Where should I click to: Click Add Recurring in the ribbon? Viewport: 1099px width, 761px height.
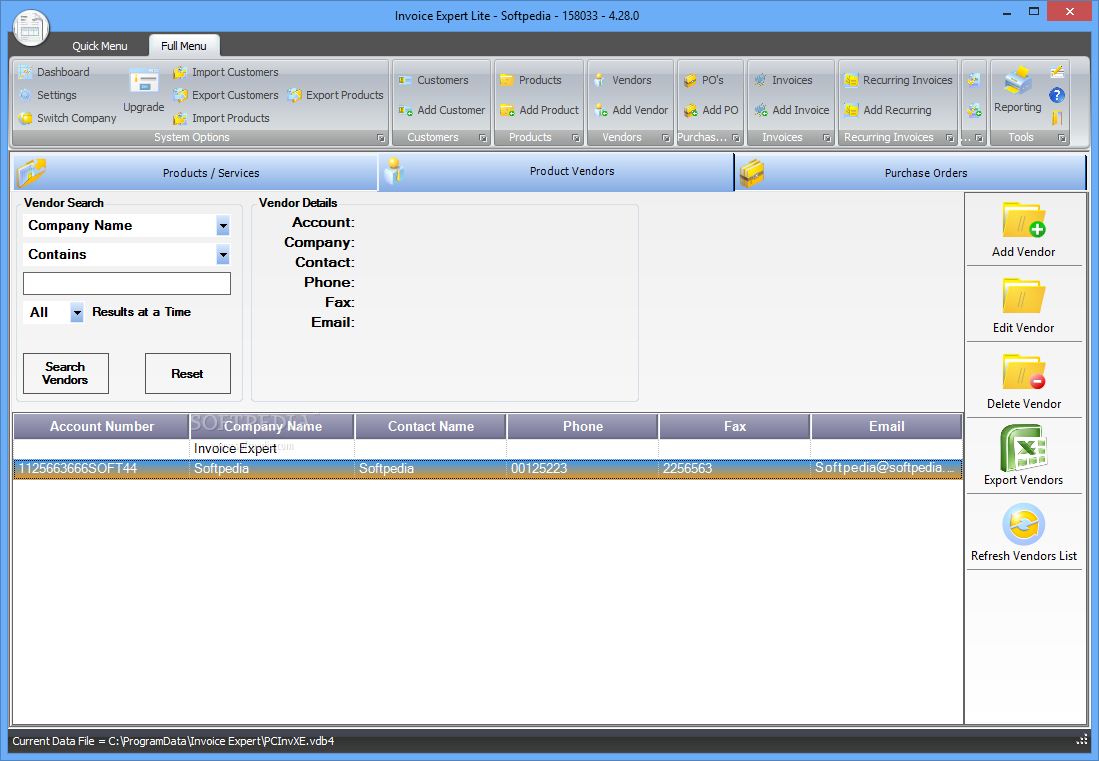tap(888, 111)
